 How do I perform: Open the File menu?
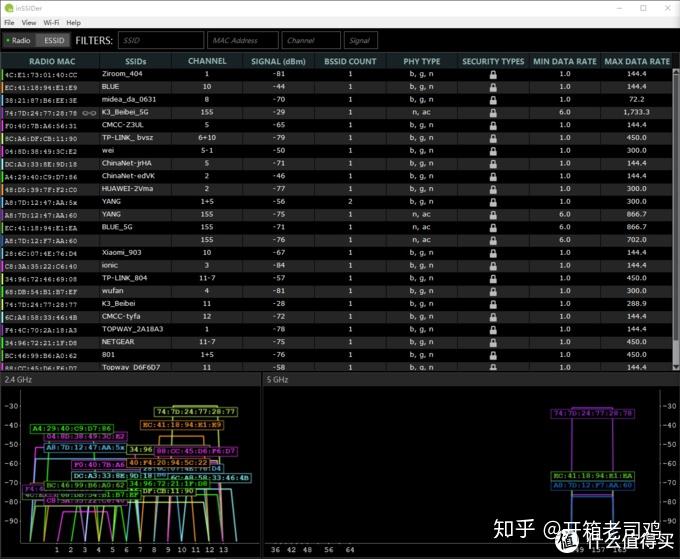tap(9, 23)
